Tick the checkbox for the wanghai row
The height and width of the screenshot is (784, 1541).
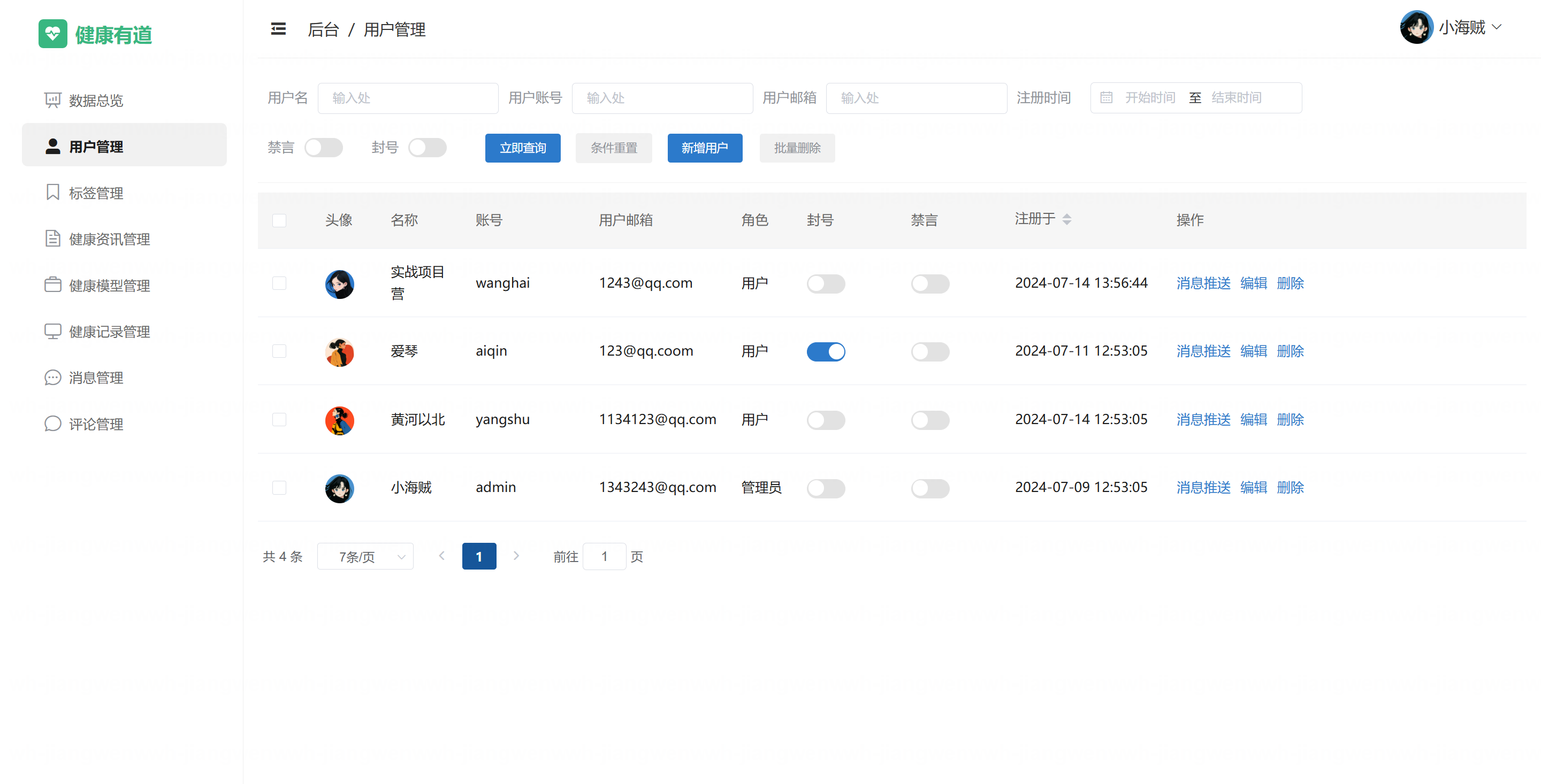pyautogui.click(x=279, y=283)
